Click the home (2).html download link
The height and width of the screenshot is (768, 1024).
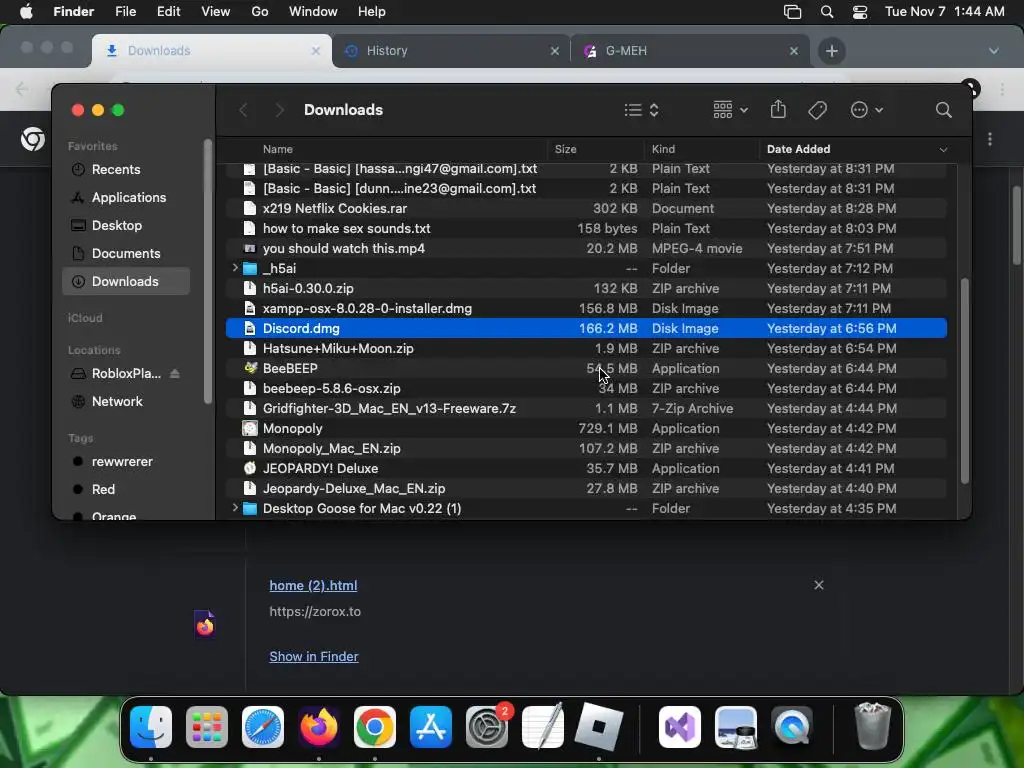313,585
